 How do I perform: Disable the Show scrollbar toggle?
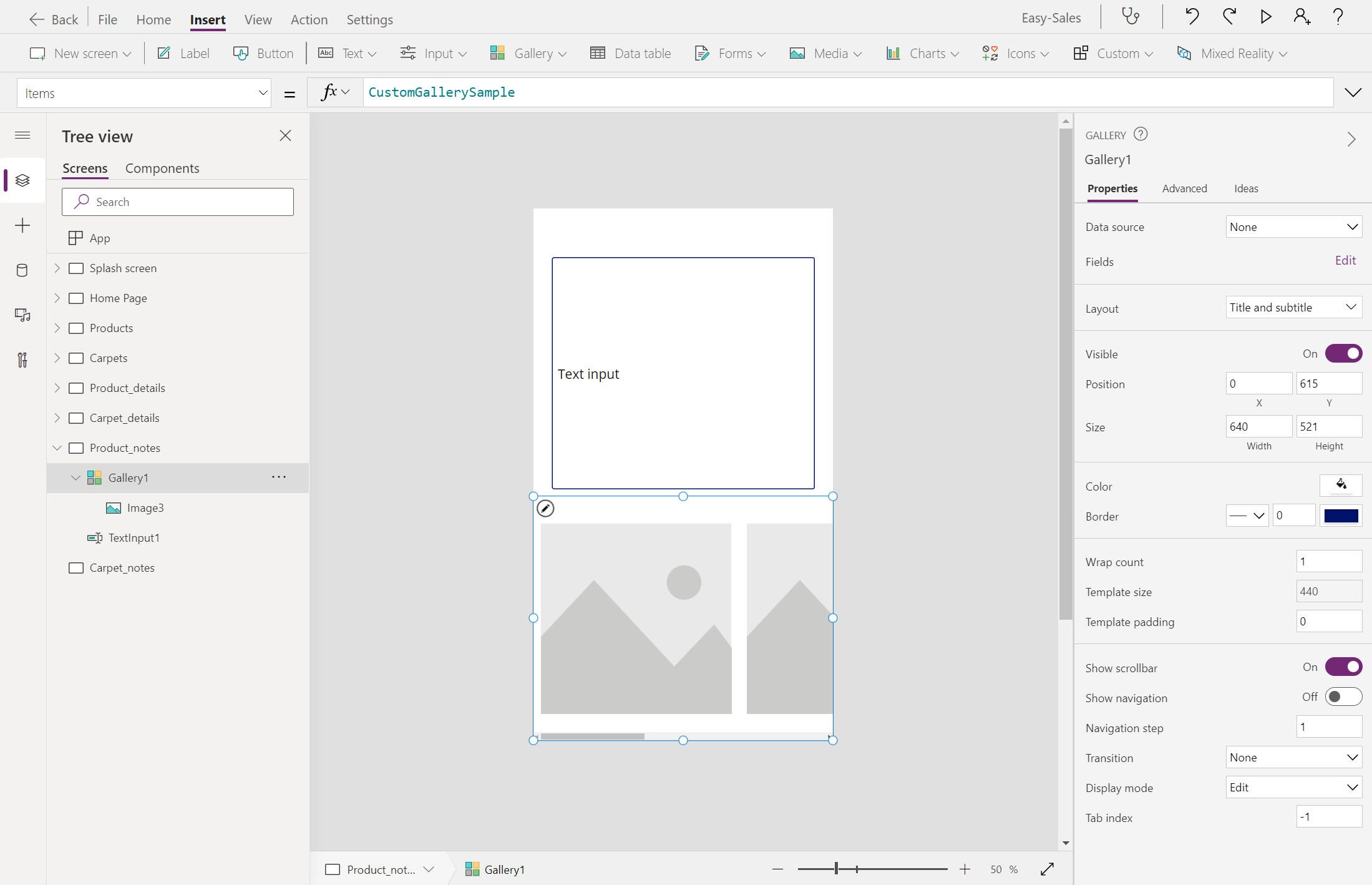click(x=1343, y=667)
